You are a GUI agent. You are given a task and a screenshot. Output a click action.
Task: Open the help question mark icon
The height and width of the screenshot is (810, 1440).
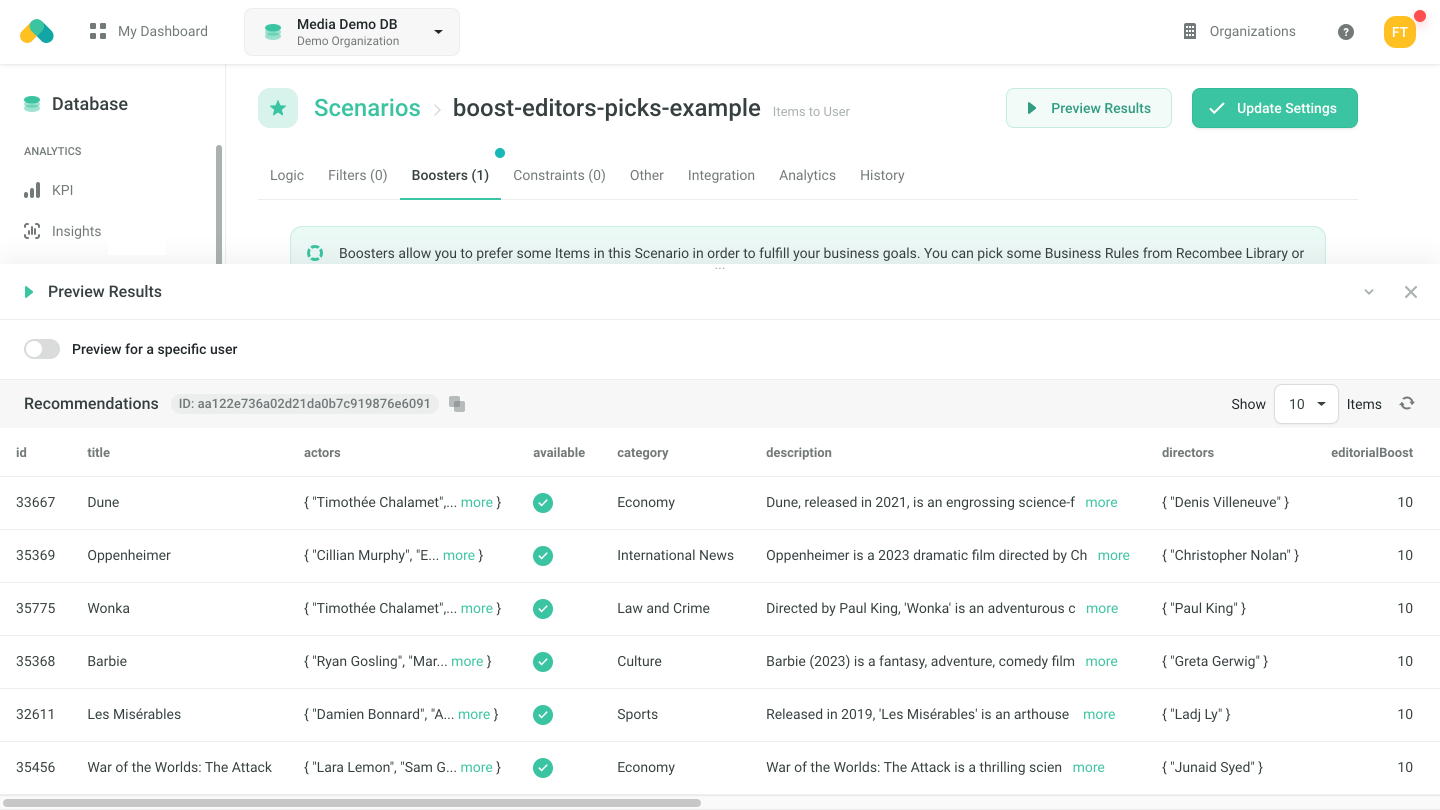tap(1345, 31)
